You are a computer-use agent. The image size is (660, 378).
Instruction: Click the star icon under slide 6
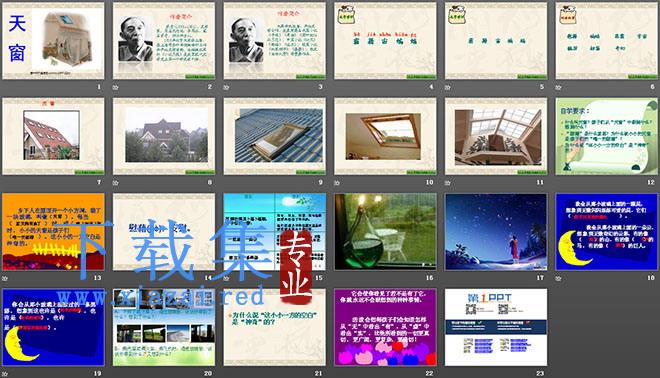click(558, 88)
